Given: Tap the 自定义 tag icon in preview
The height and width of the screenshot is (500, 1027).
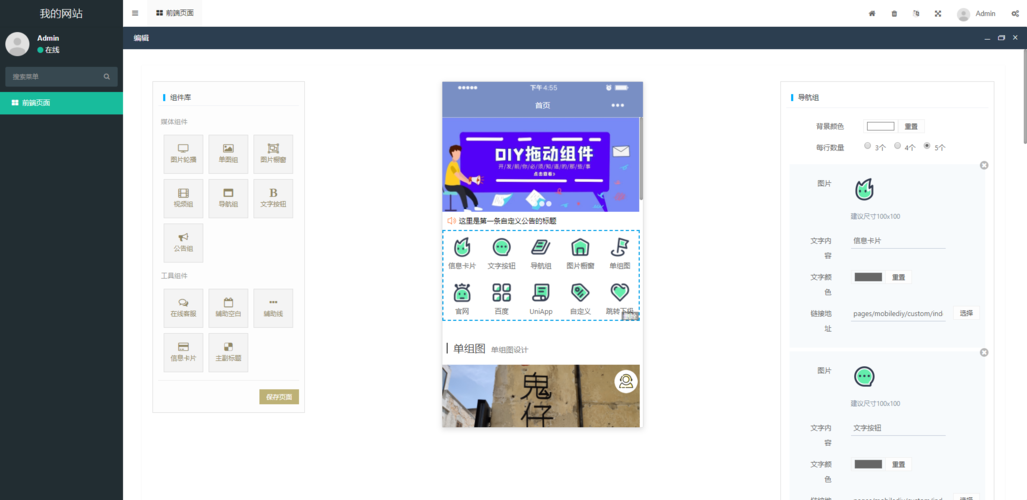Looking at the screenshot, I should 580,292.
